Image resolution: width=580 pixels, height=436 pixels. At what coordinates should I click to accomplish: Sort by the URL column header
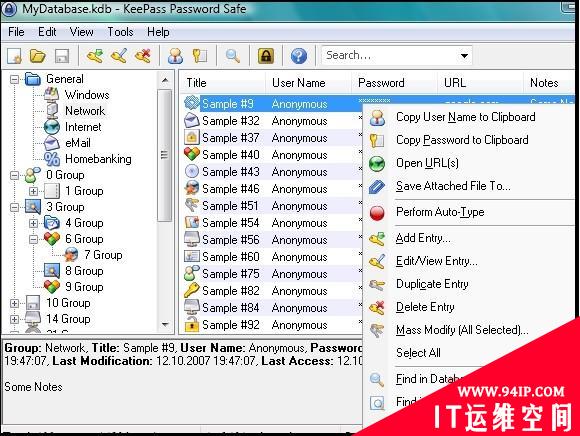point(480,83)
